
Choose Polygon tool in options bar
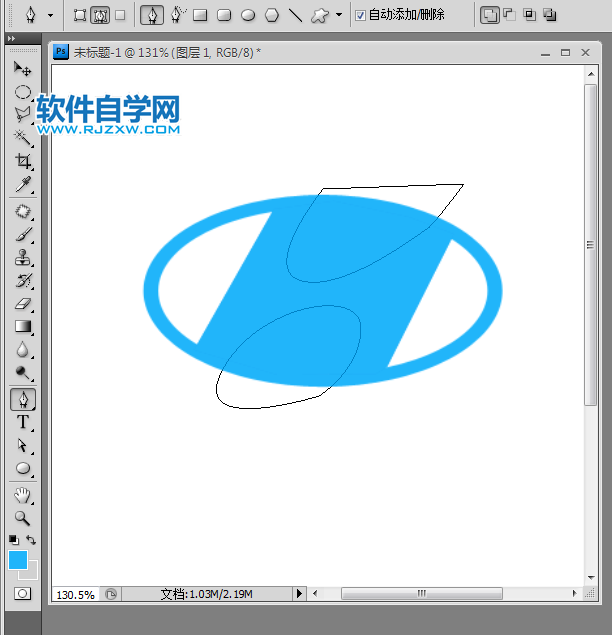click(x=272, y=15)
